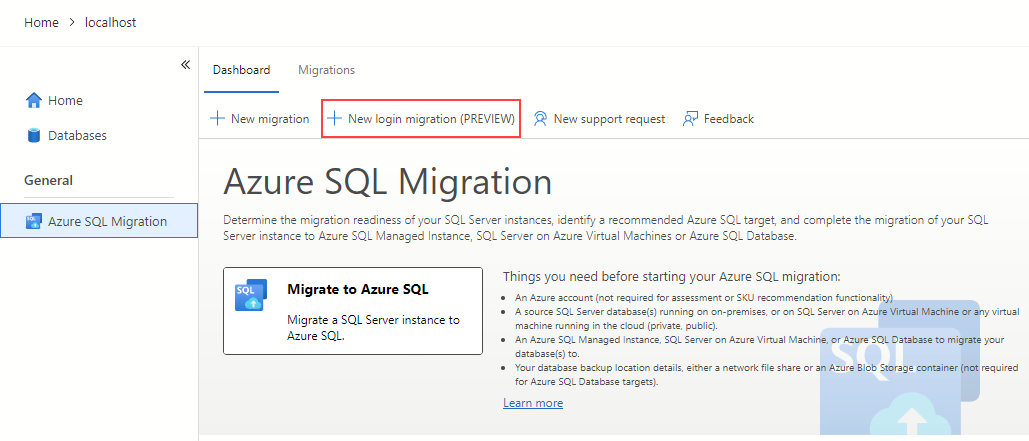
Task: Follow the Learn more link
Action: click(x=533, y=402)
